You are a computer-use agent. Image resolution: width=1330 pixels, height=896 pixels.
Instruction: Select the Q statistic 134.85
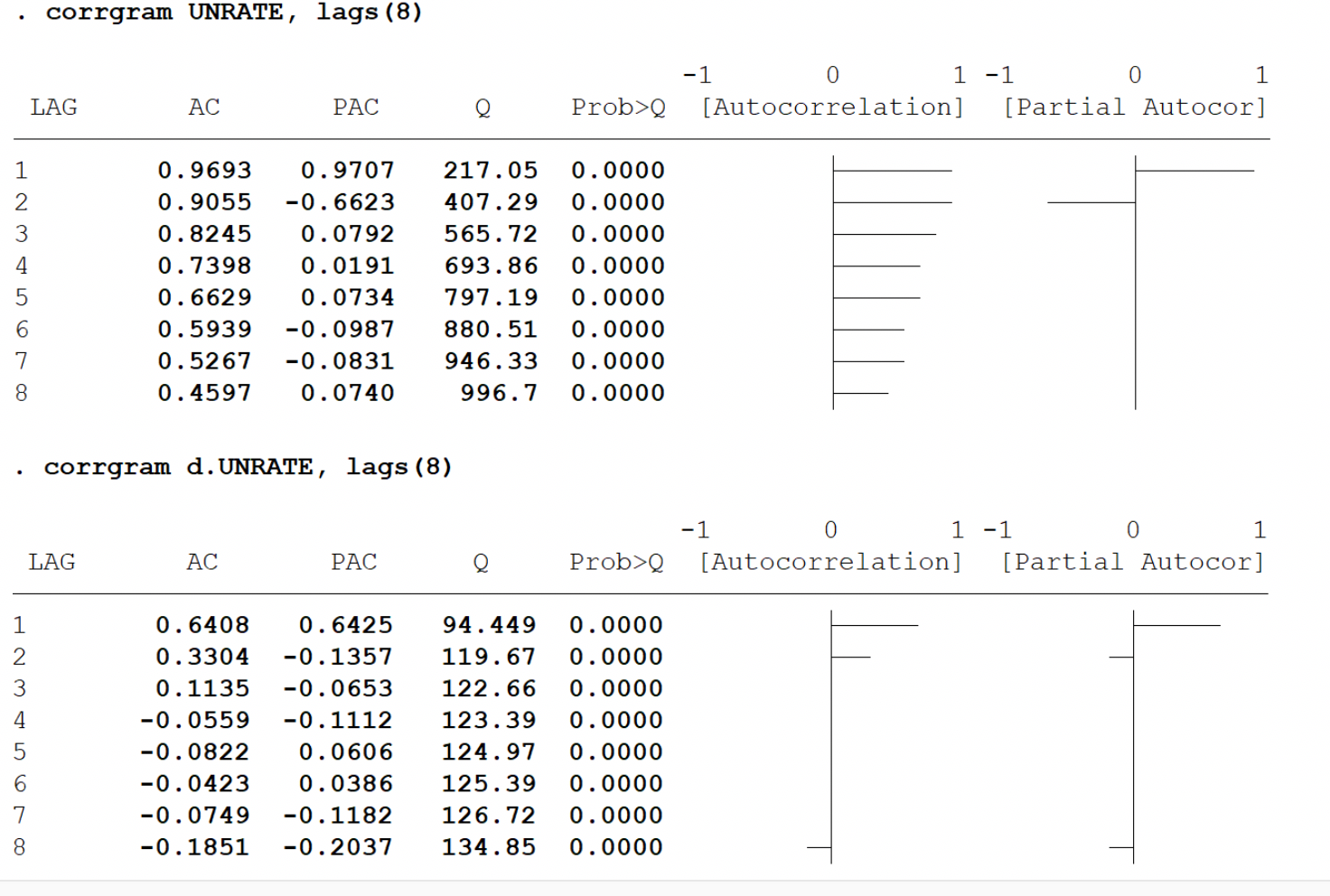click(489, 847)
